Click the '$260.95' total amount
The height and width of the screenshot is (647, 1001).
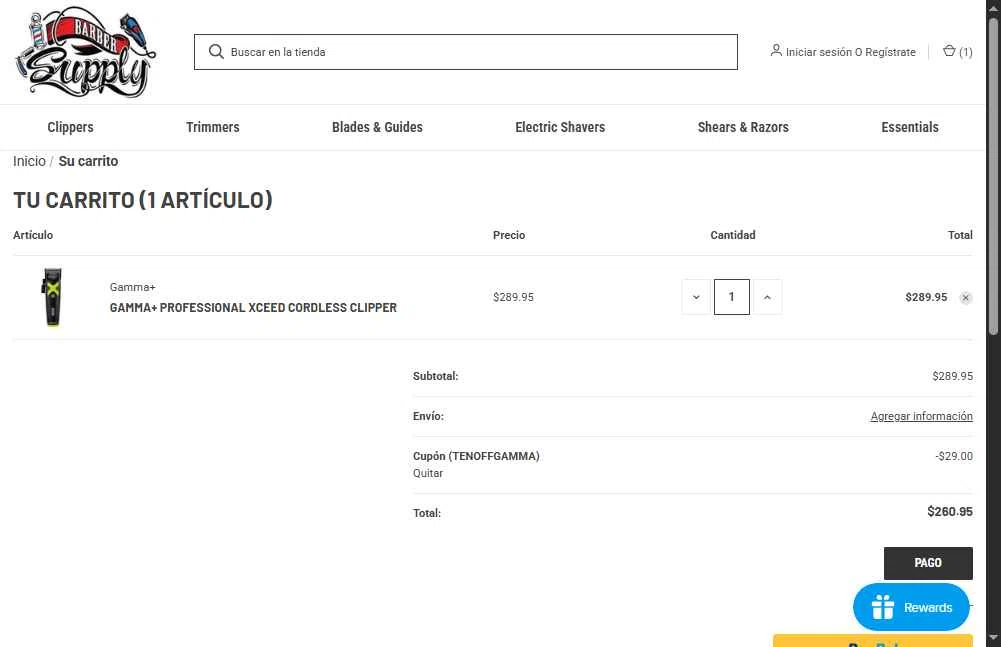coord(950,512)
